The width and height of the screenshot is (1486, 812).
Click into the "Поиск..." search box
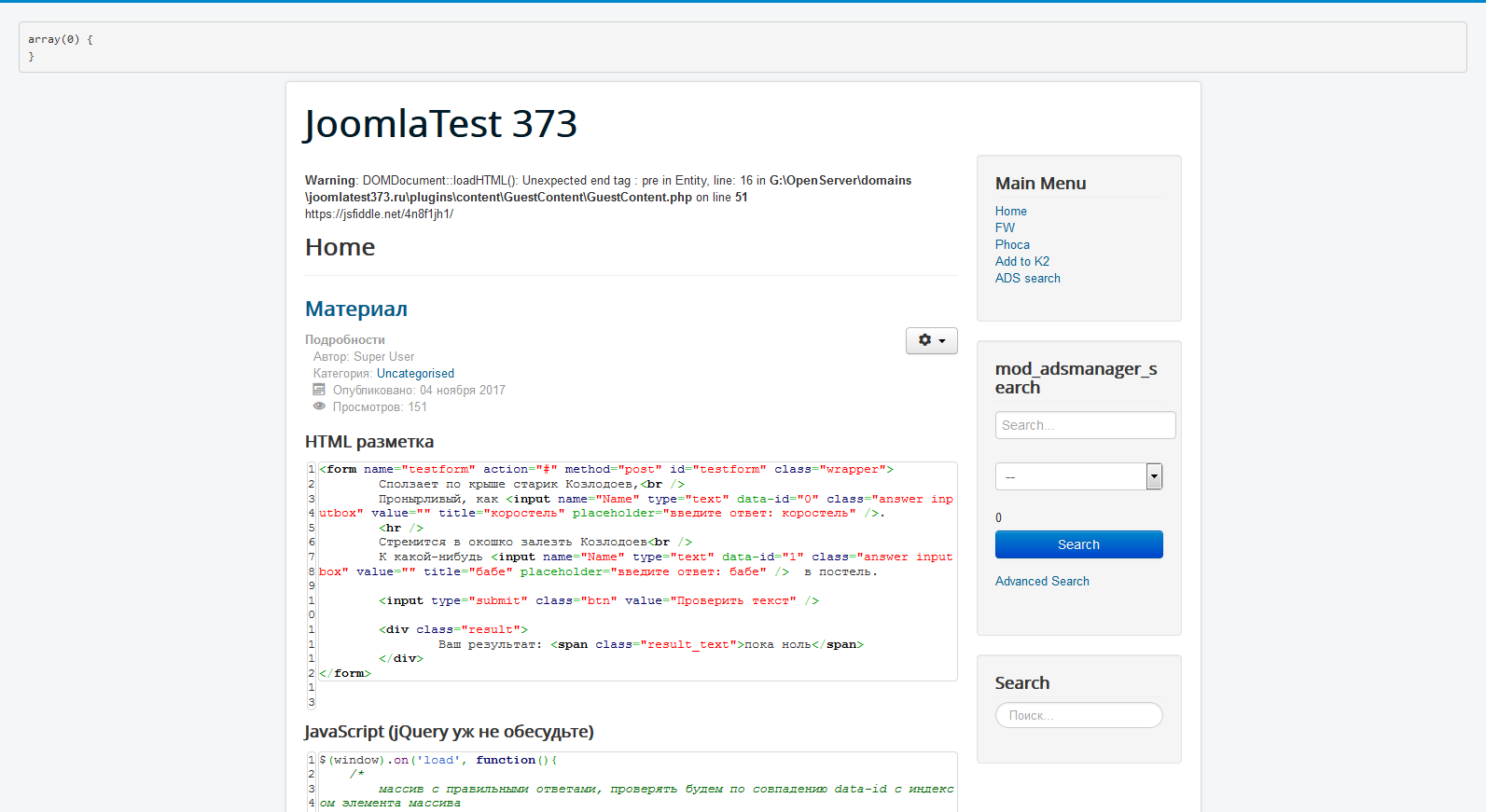pos(1078,715)
